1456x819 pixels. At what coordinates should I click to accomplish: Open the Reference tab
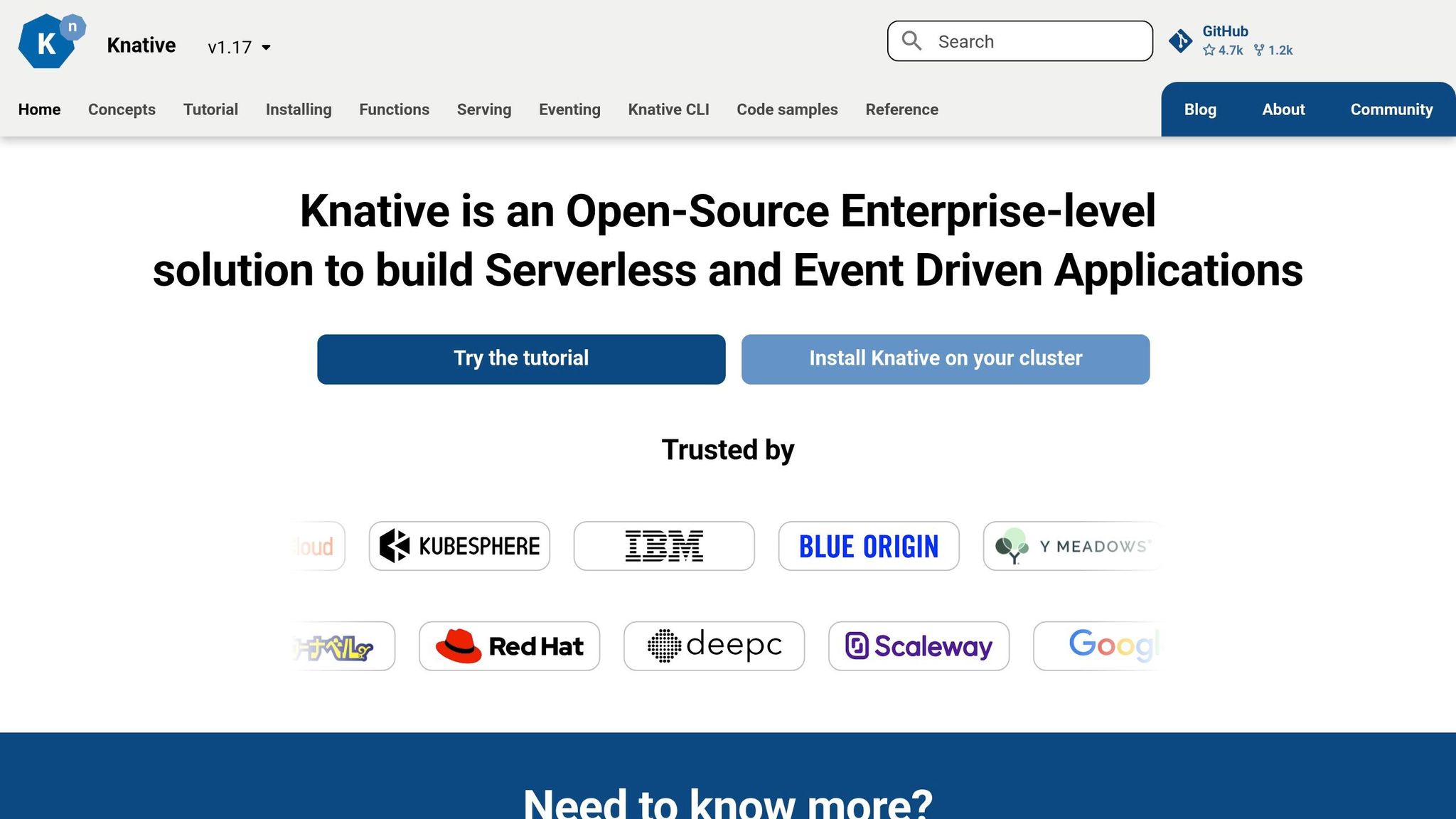click(x=901, y=109)
